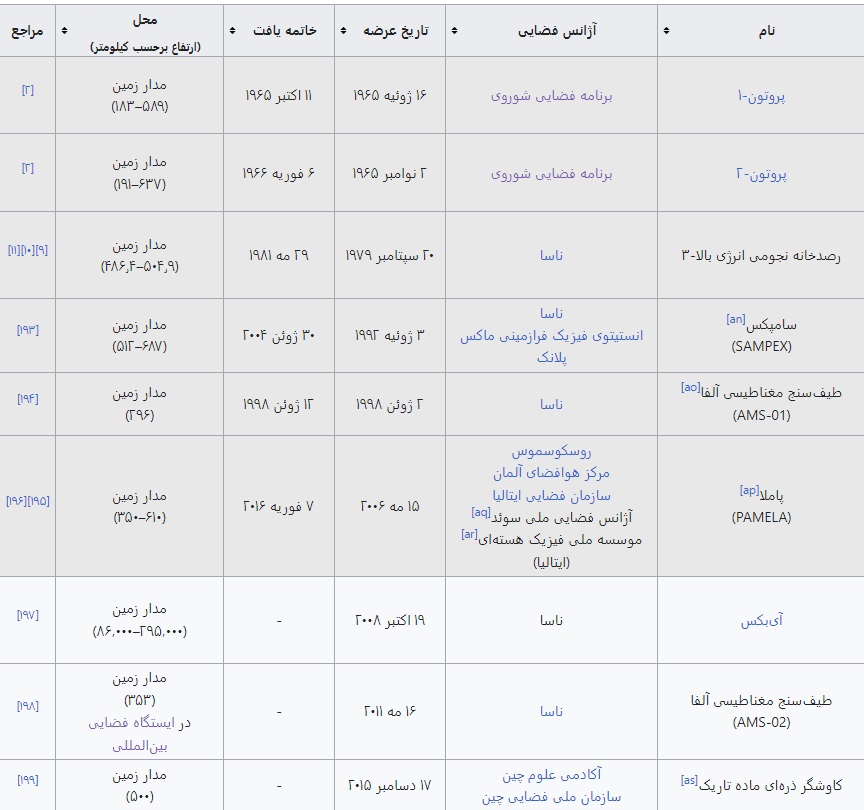Open reference [۱۹۹] in کاوشگر ماده تاریک row
864x810 pixels.
28,780
